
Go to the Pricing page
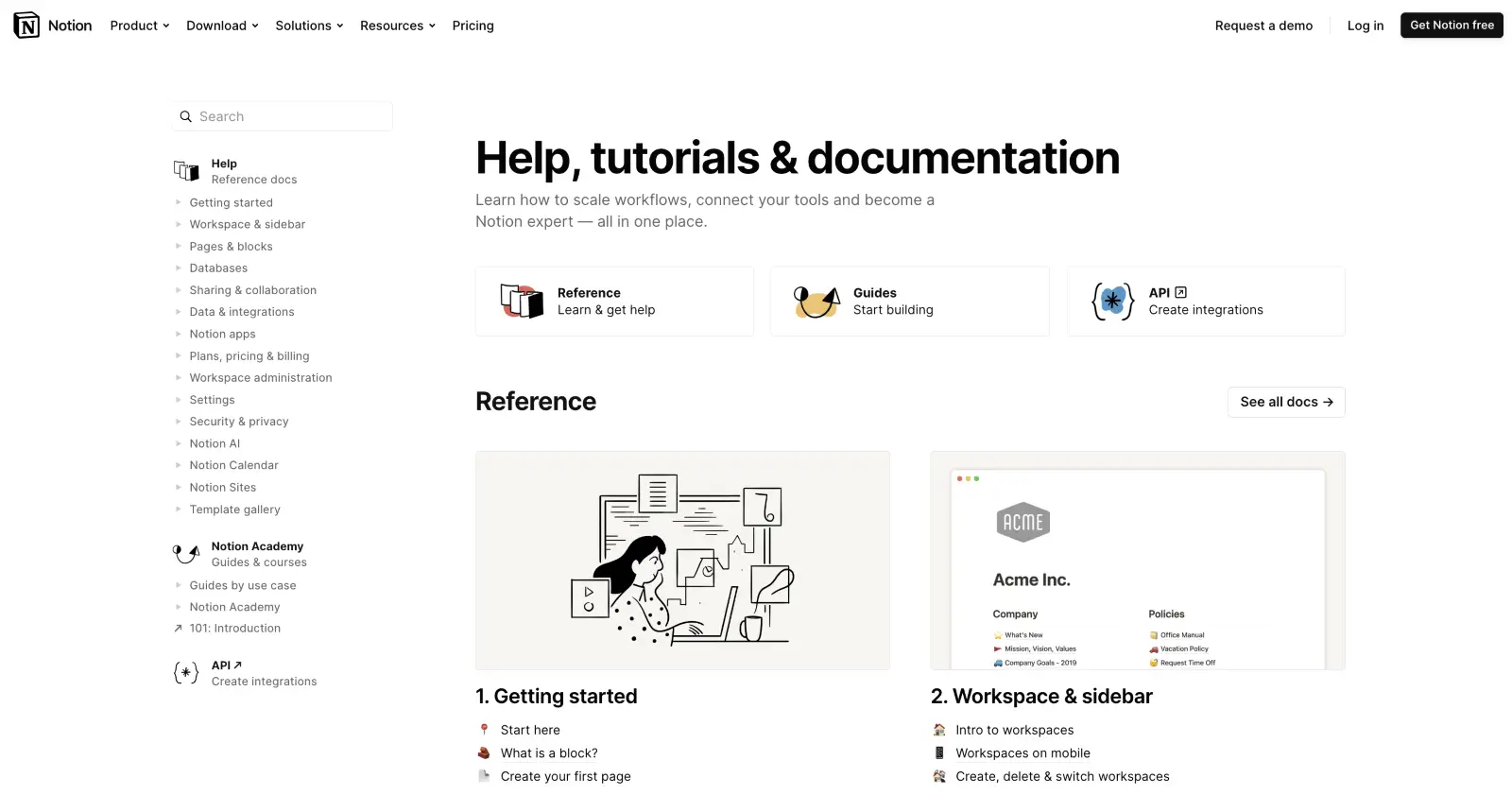[472, 26]
